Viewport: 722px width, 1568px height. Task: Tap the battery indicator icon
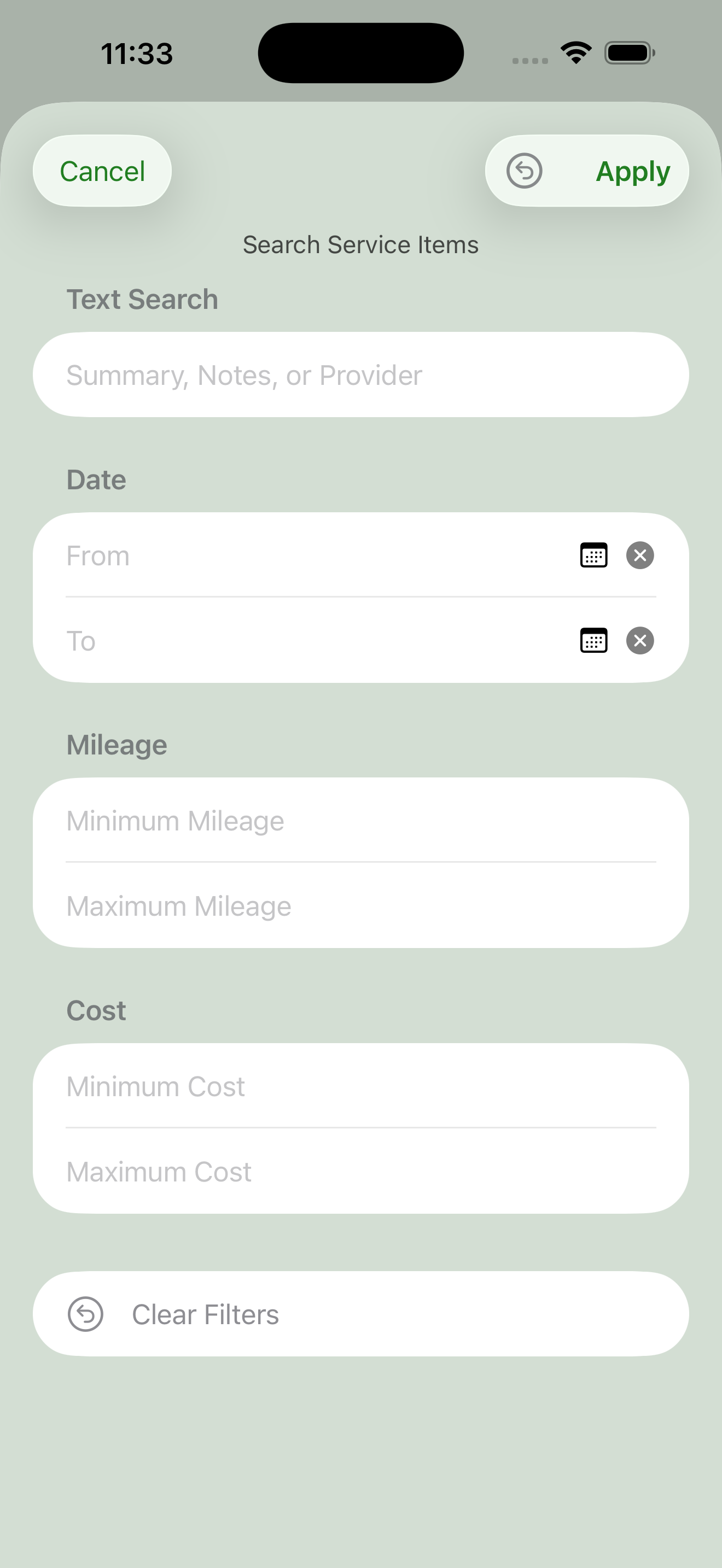point(630,53)
